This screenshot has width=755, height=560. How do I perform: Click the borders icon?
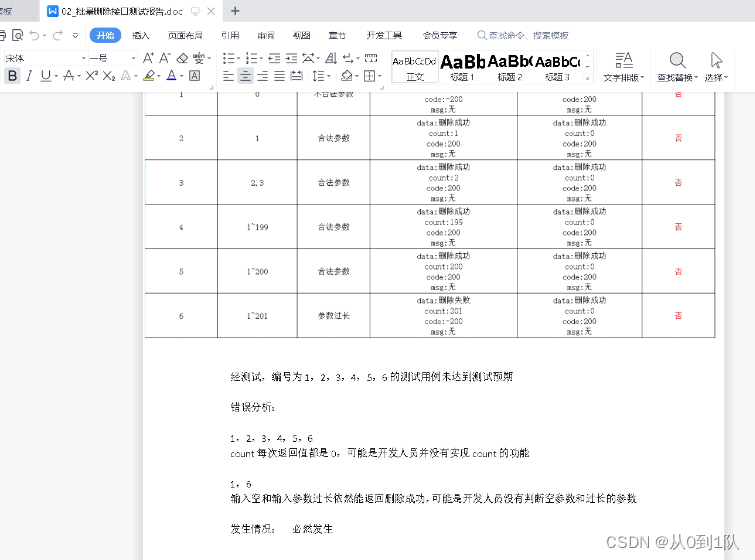click(369, 76)
